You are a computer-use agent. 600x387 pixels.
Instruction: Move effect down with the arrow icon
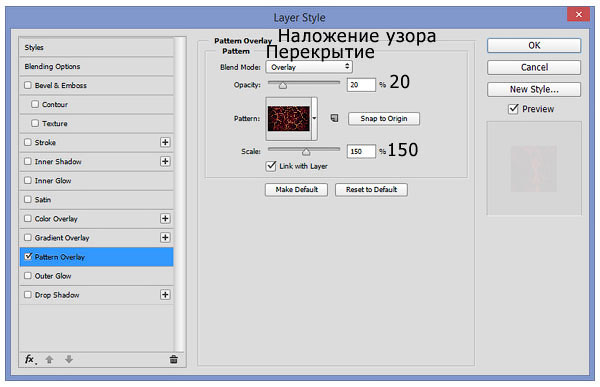(x=69, y=359)
